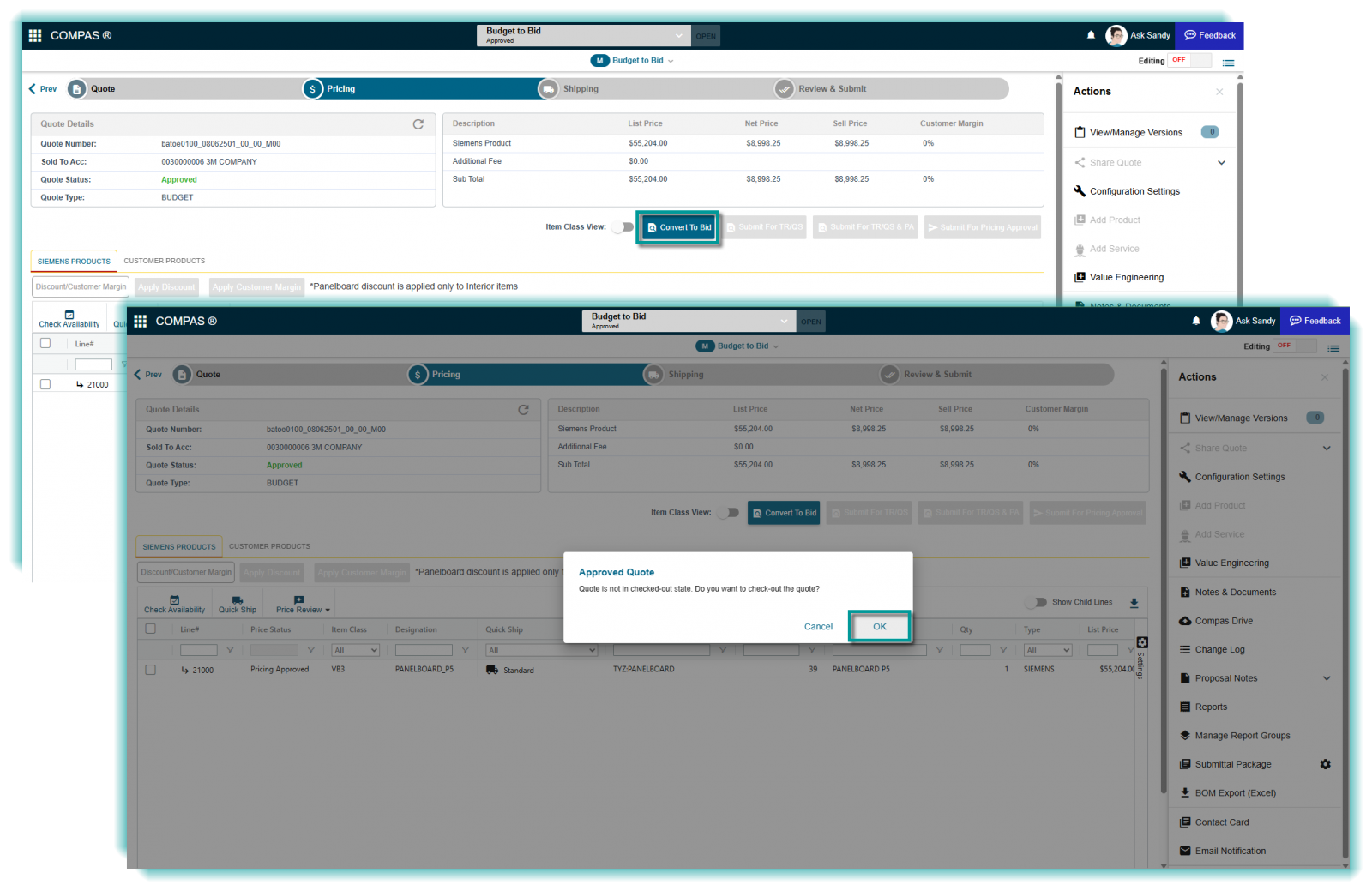1372x891 pixels.
Task: Click Feedback button in front window
Action: pyautogui.click(x=1315, y=321)
